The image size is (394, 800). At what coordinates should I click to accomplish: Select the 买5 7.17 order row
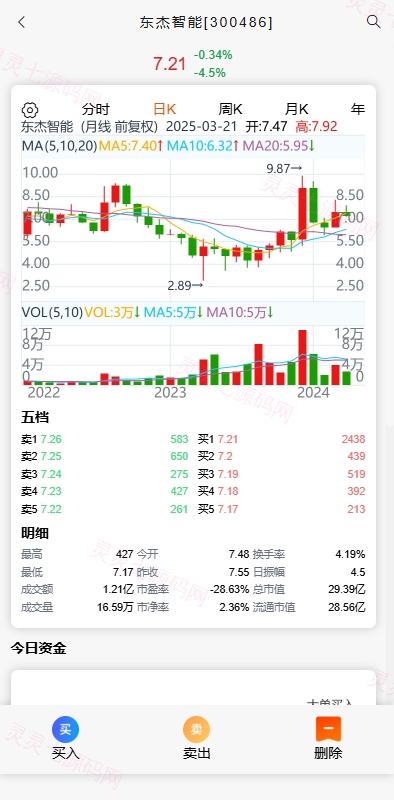[282, 509]
